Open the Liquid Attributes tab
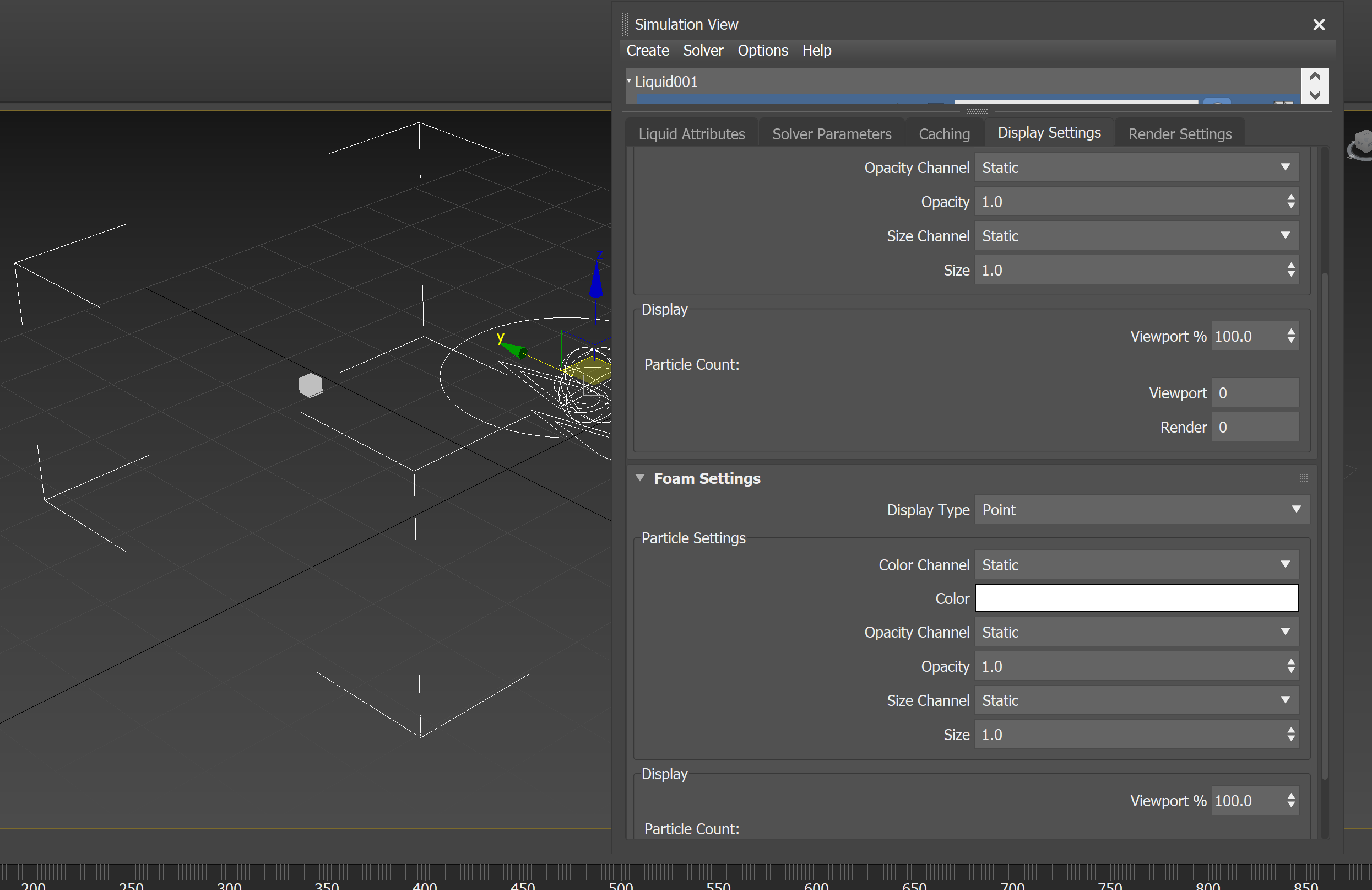Viewport: 1372px width, 890px height. [691, 134]
